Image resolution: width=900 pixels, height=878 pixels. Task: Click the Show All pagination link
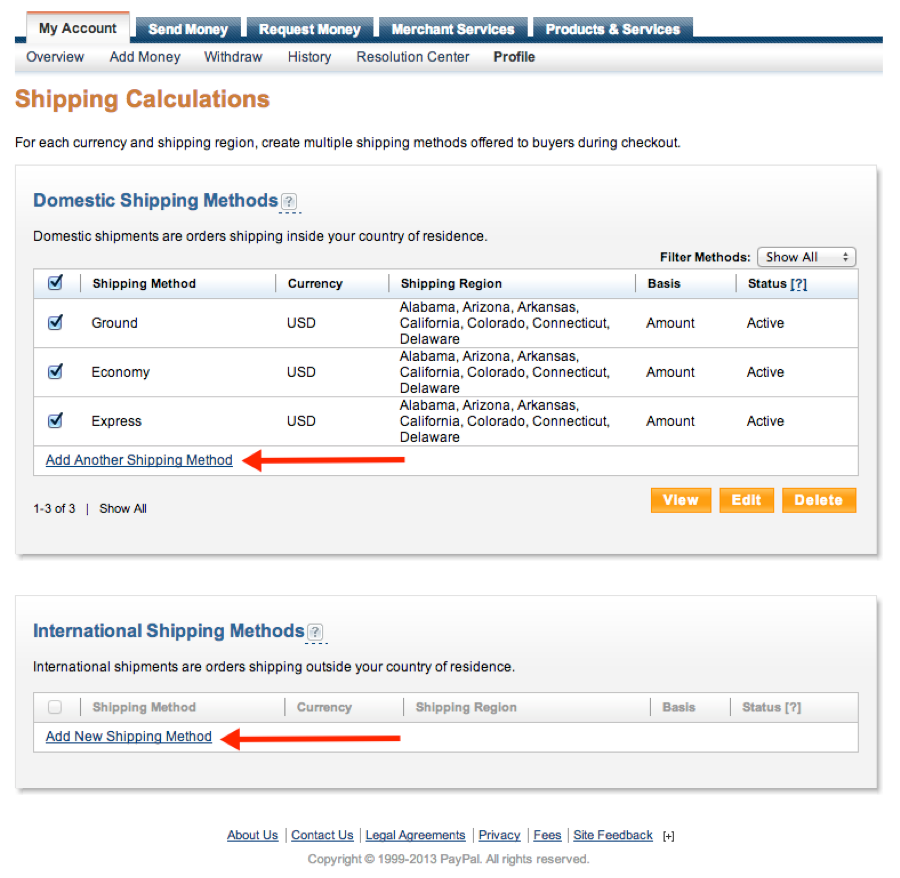pyautogui.click(x=123, y=508)
